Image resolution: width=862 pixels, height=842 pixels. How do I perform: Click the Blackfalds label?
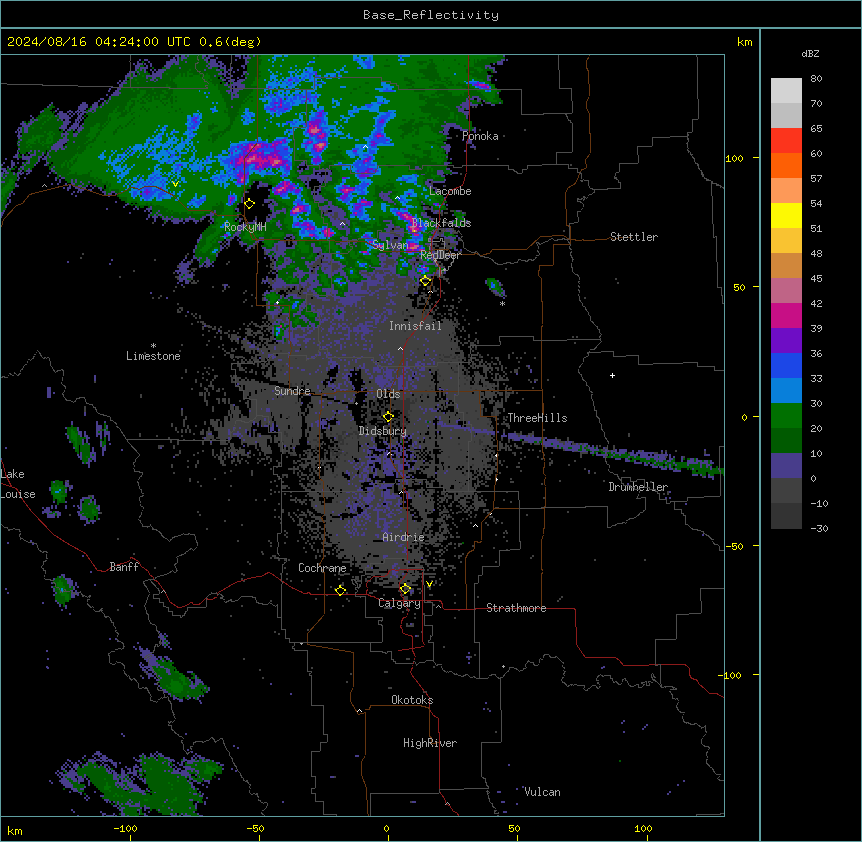coord(441,223)
